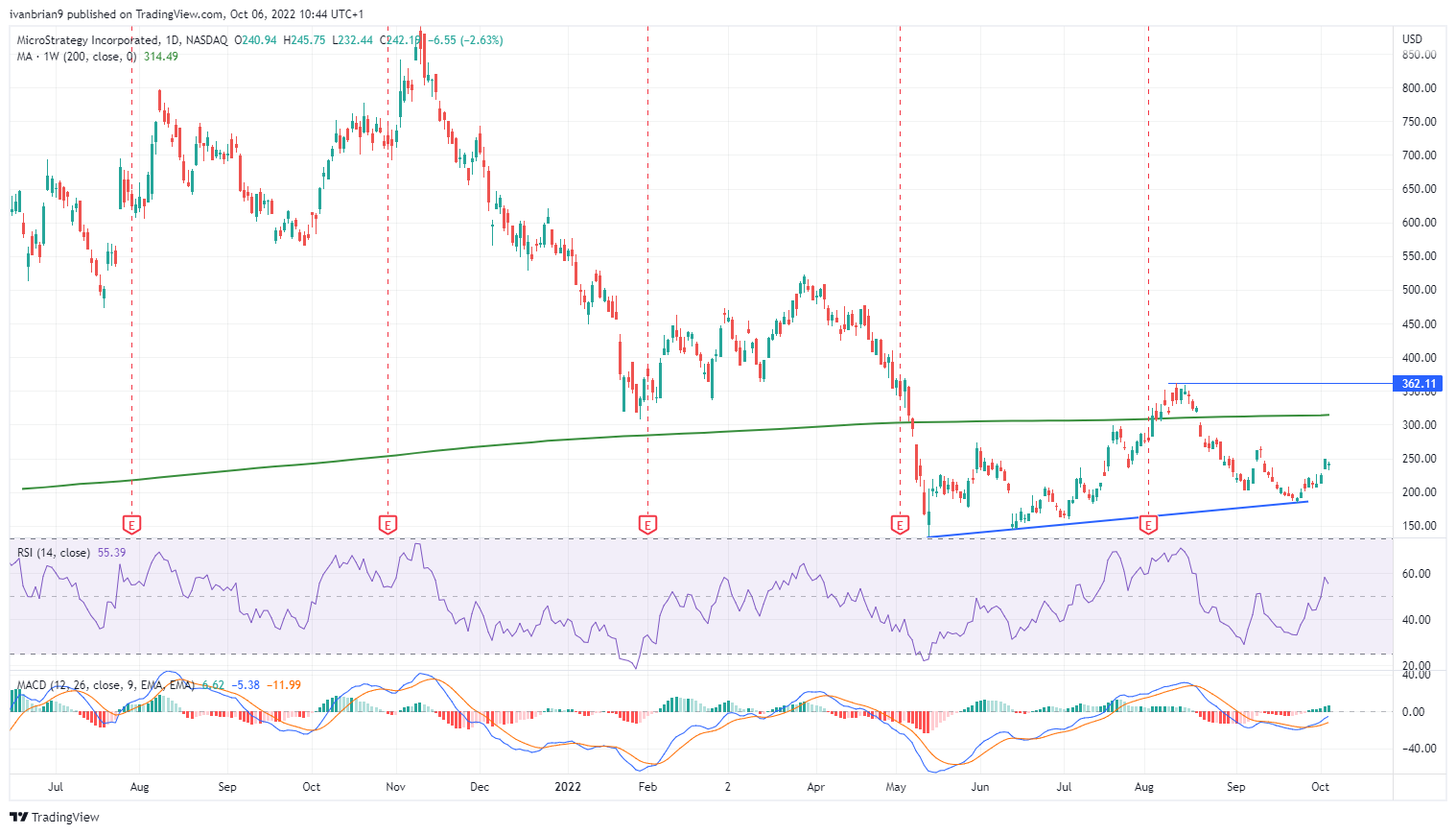Click the earnings E icon near November
The height and width of the screenshot is (834, 1456).
[387, 524]
